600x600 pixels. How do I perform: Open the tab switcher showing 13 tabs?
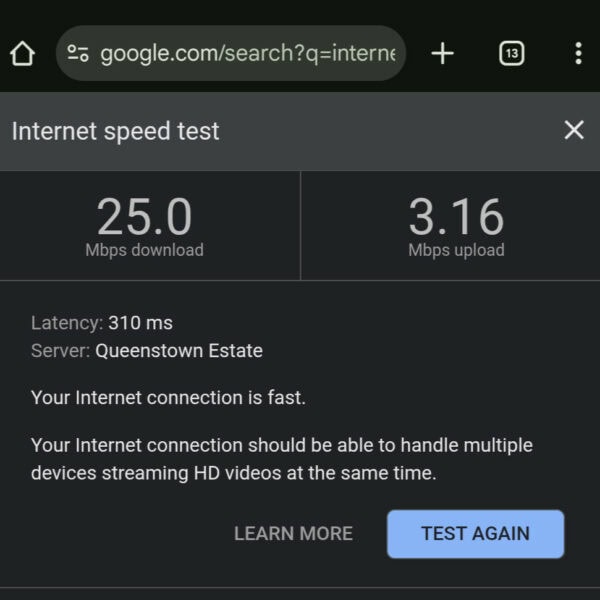[x=511, y=54]
